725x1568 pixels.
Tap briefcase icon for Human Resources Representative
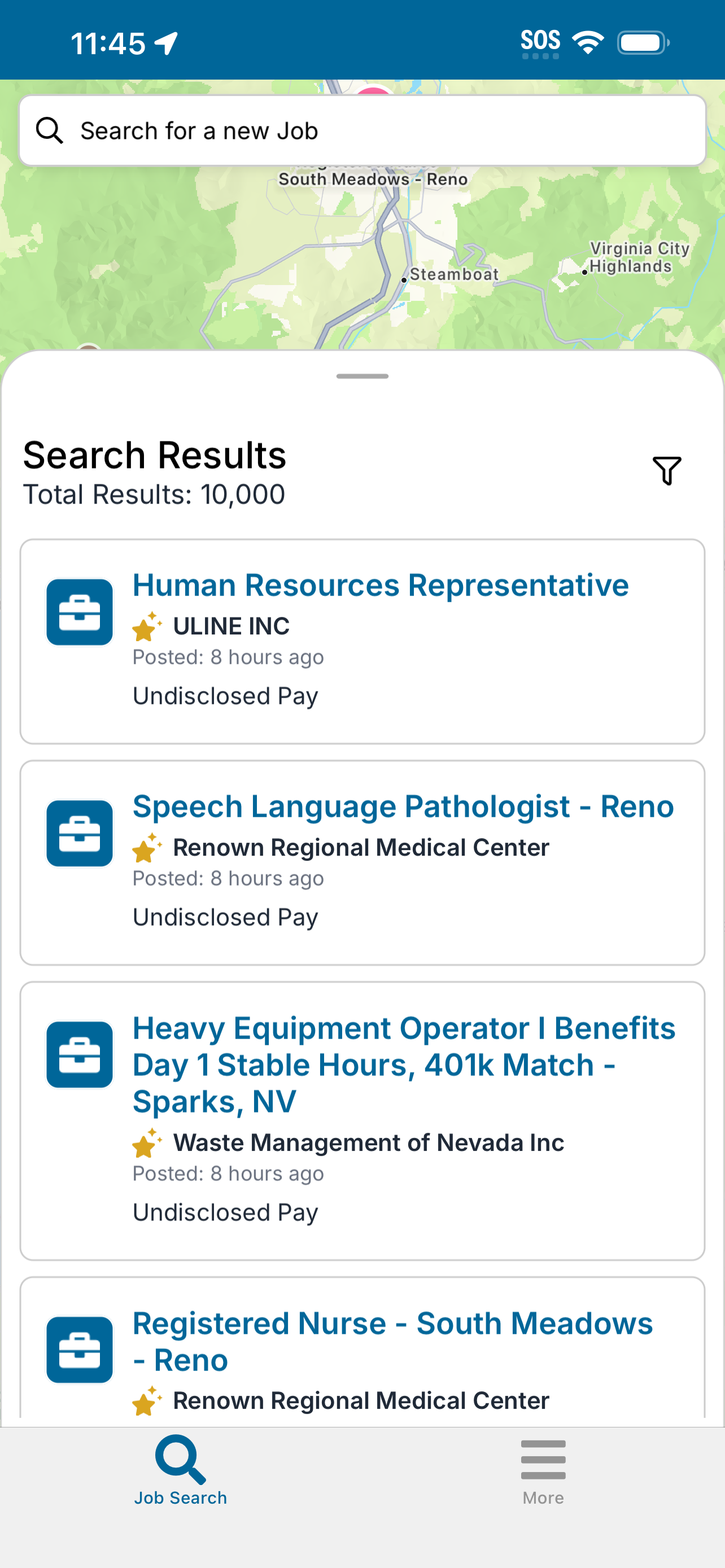80,612
